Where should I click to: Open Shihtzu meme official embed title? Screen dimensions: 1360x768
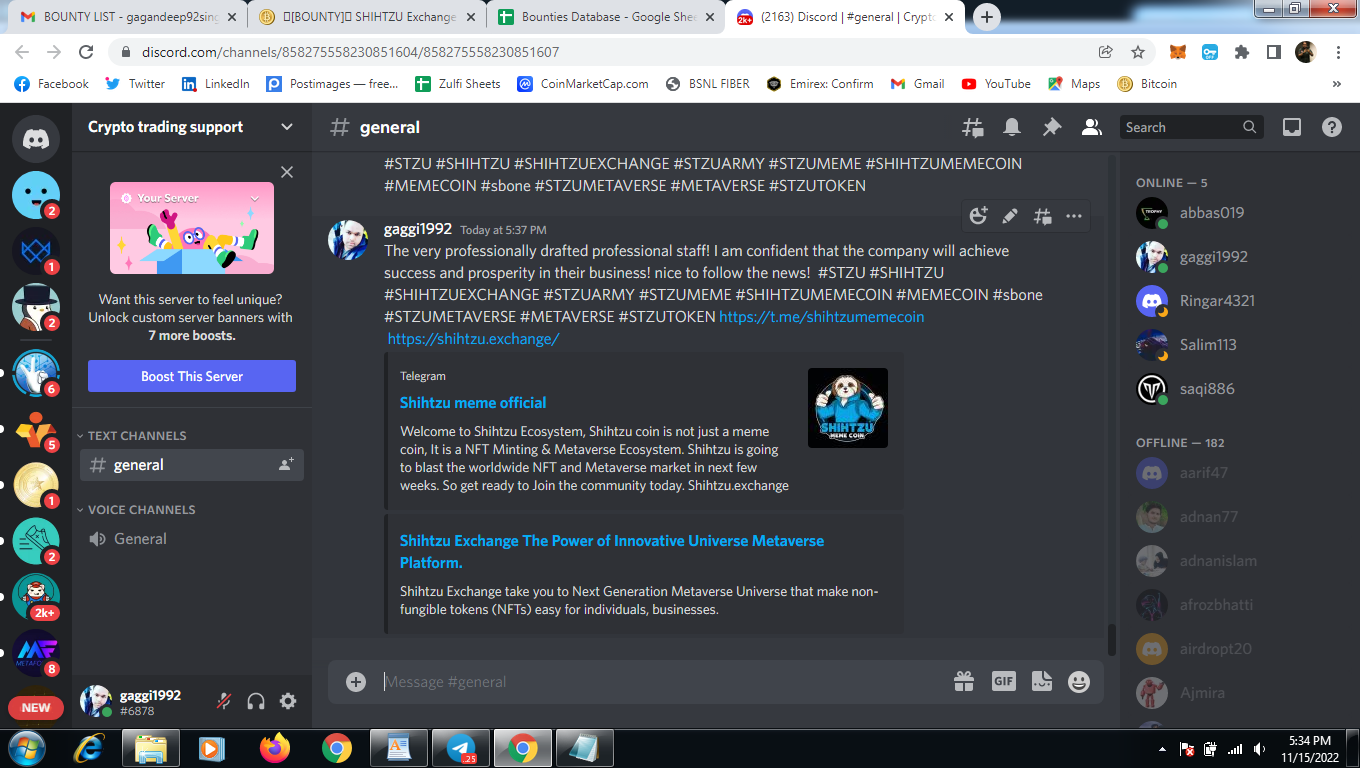pos(473,403)
